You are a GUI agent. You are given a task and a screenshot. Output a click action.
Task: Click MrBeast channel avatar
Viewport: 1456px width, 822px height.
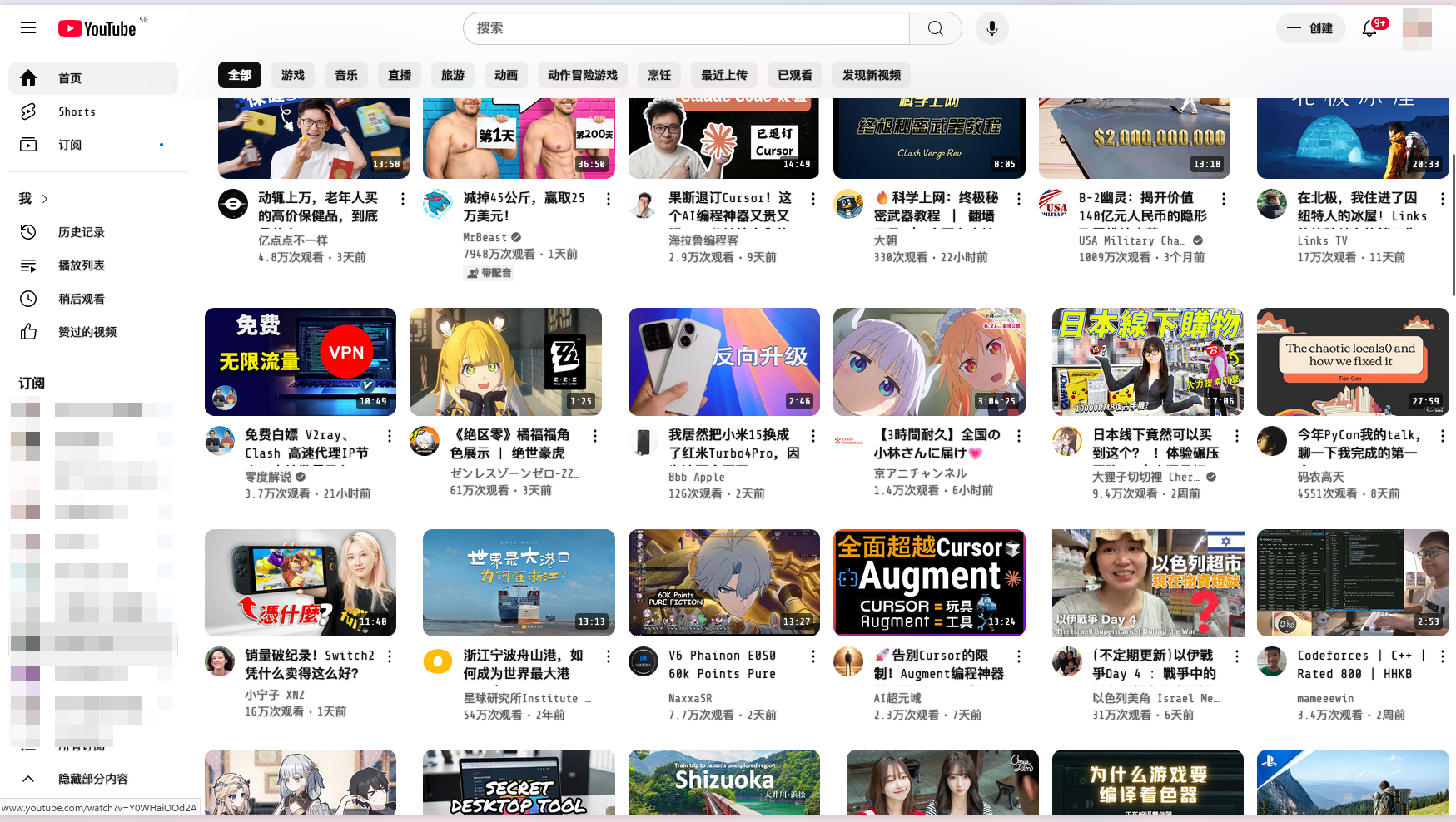(438, 204)
